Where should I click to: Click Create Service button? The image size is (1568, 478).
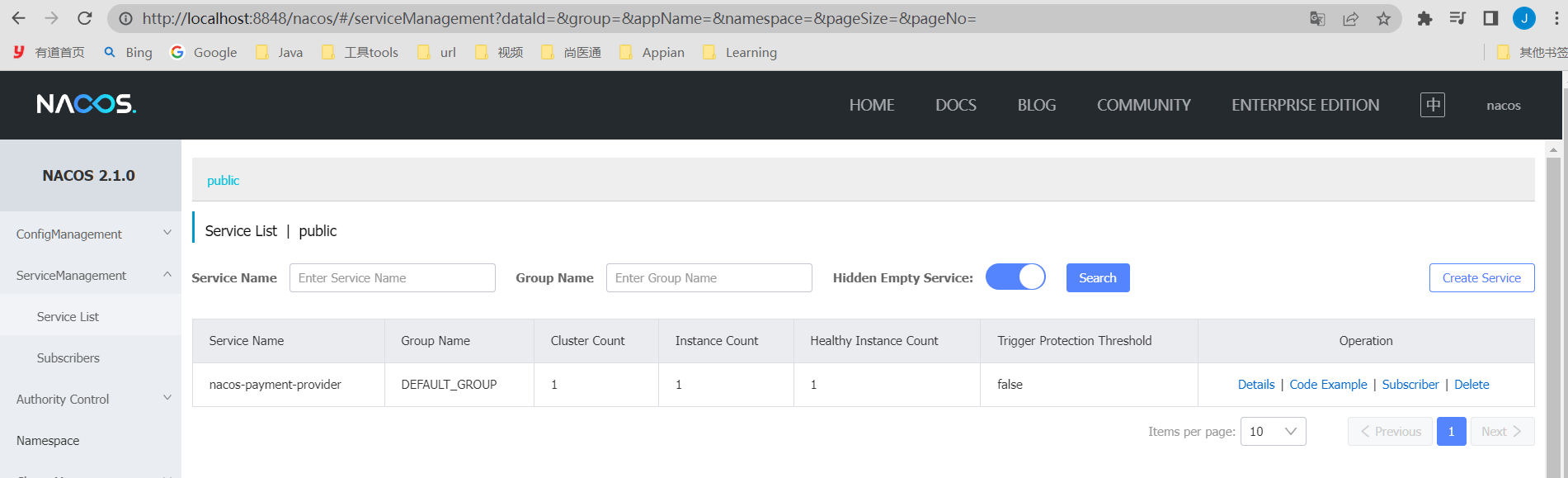click(1481, 277)
